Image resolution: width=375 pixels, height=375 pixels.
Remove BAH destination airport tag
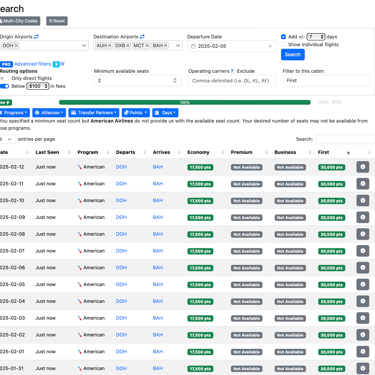tap(166, 45)
